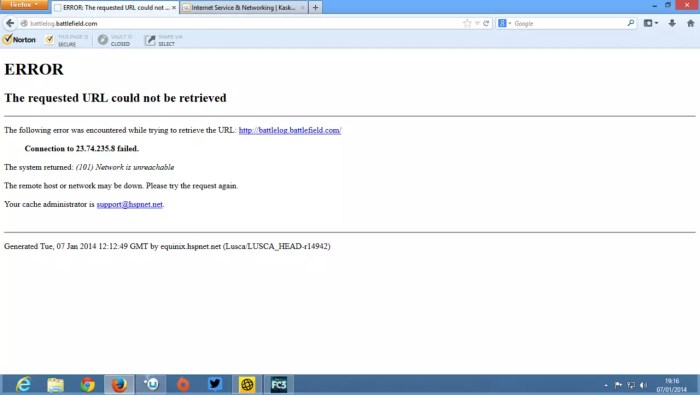
Task: Open a new tab with plus button
Action: tap(315, 8)
